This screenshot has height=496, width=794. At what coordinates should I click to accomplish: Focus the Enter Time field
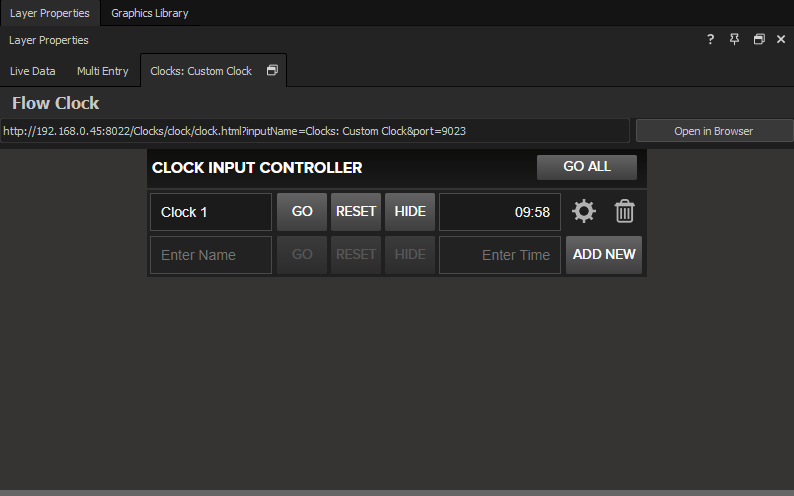500,255
